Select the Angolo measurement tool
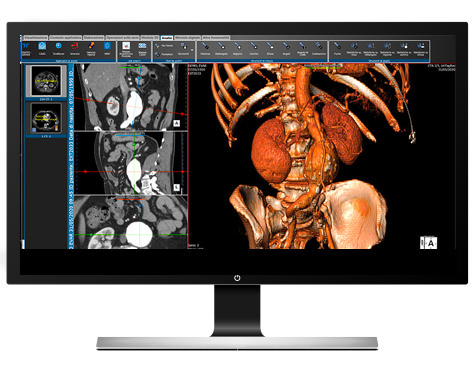The width and height of the screenshot is (475, 373). pyautogui.click(x=286, y=49)
